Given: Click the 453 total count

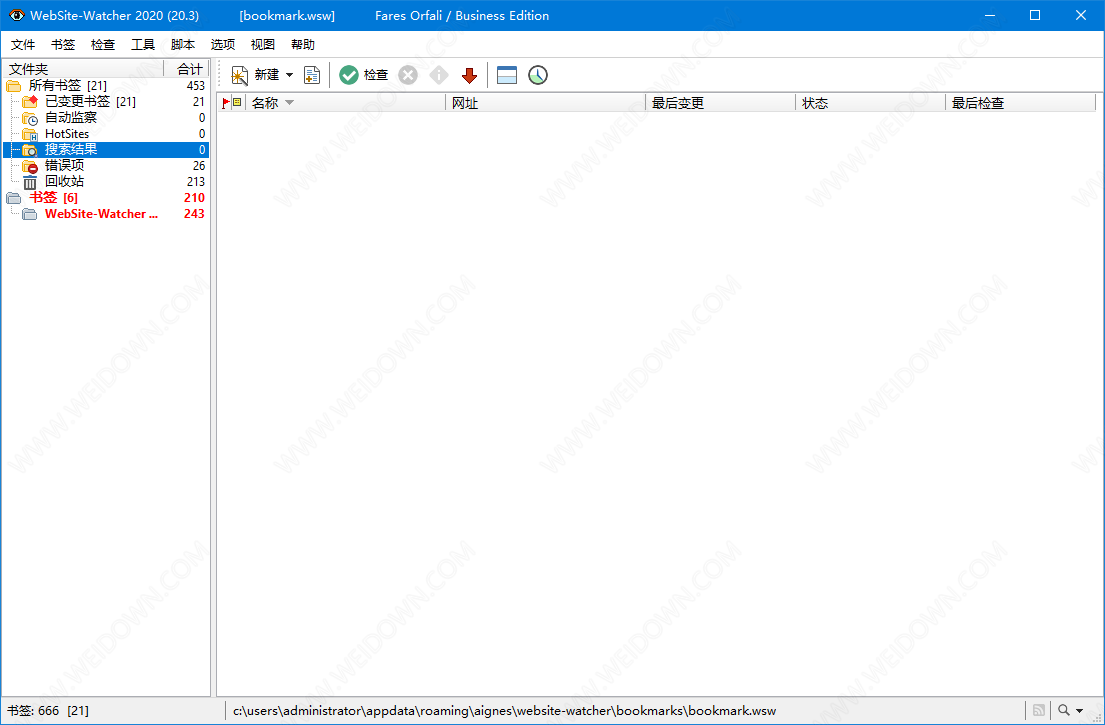Looking at the screenshot, I should coord(195,86).
